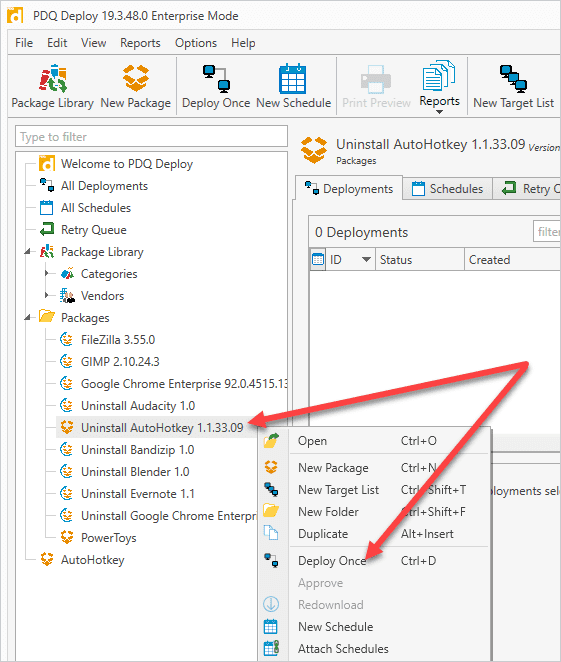Collapse the Packages folder node

click(28, 317)
